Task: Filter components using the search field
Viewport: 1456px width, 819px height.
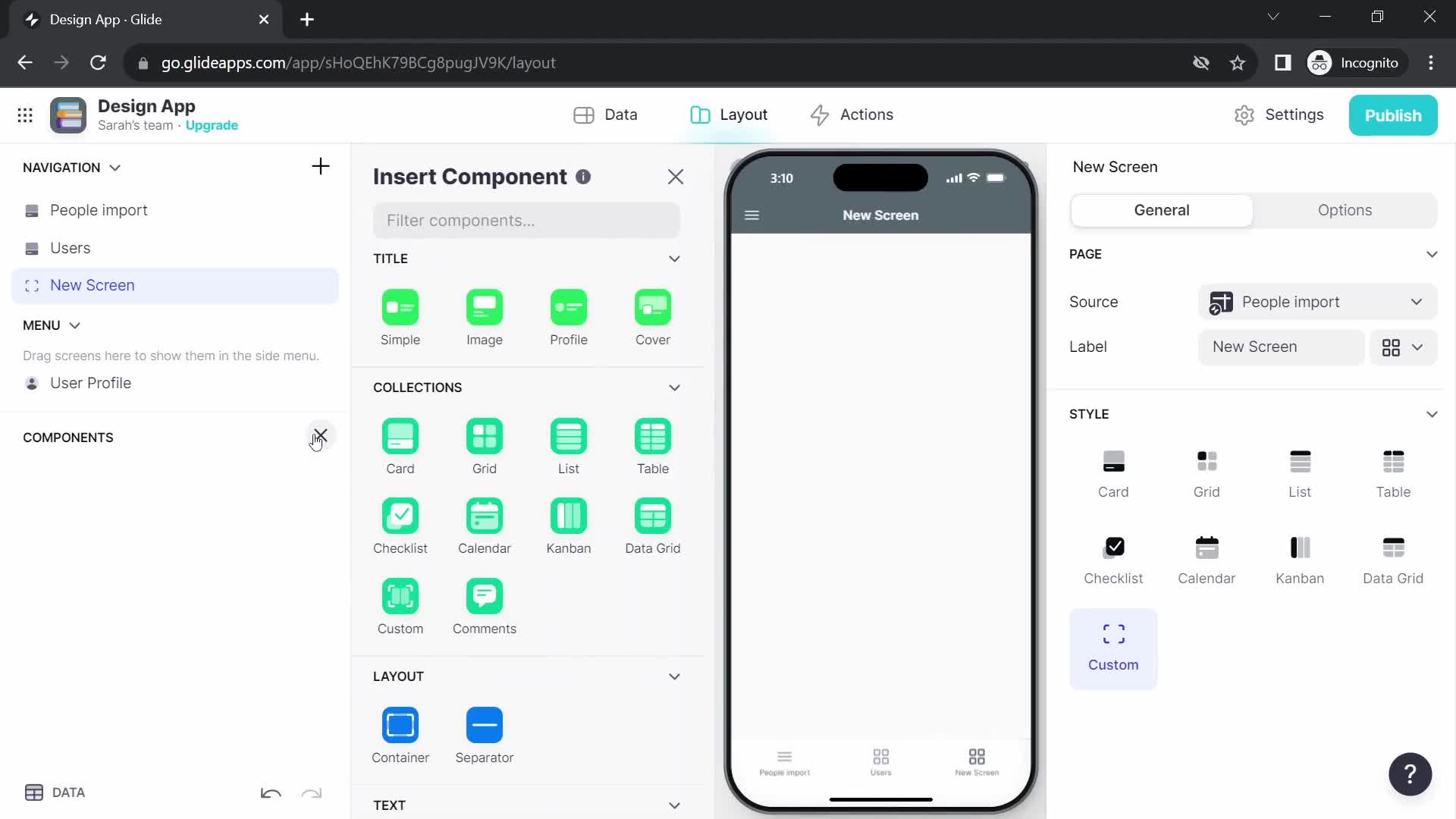Action: pos(526,220)
